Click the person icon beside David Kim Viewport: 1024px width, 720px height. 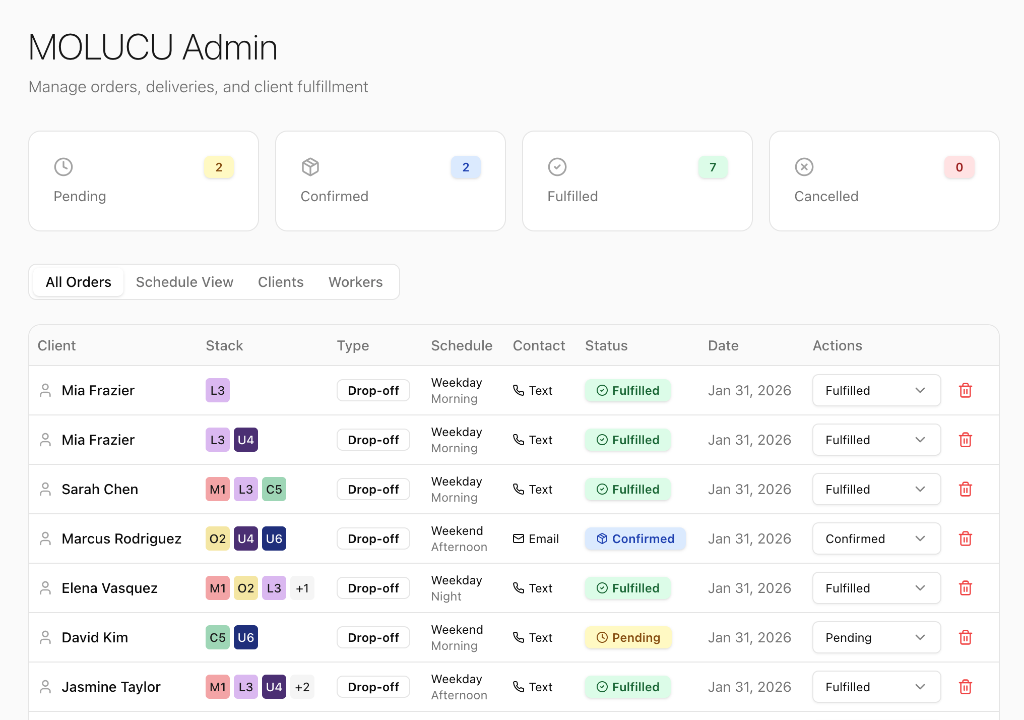[45, 638]
